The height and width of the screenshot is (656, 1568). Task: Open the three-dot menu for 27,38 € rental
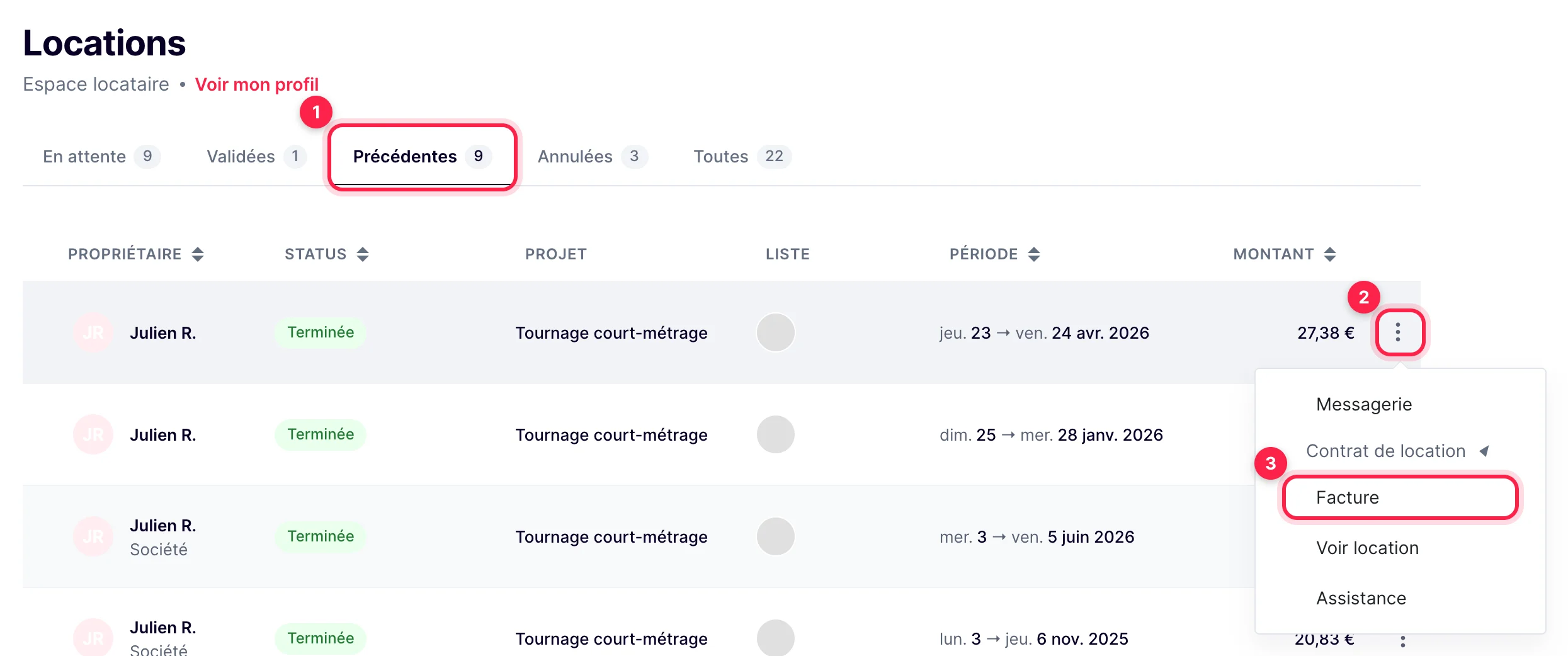1398,332
